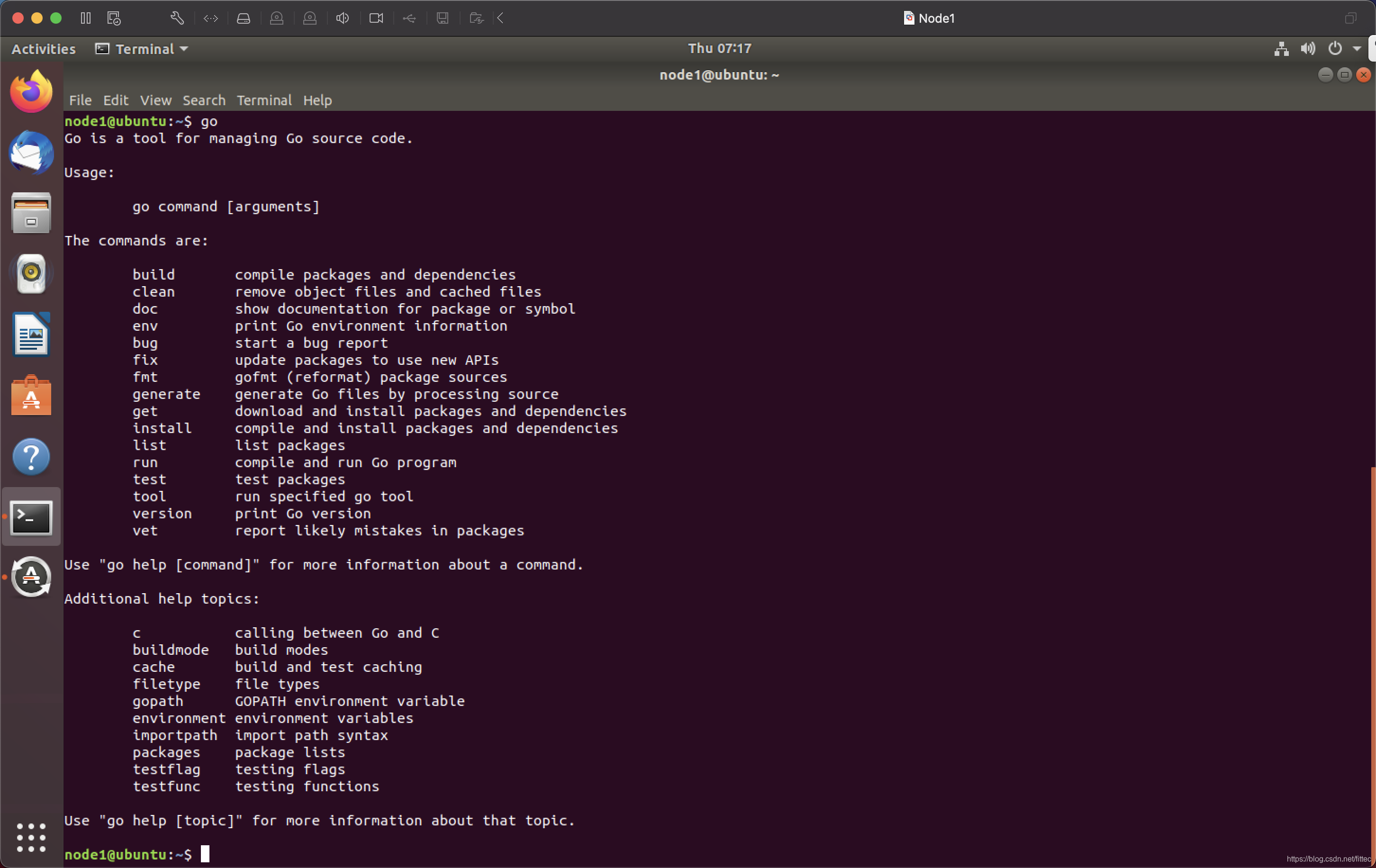Click the camera device toolbar icon
1376x868 pixels.
click(x=376, y=18)
